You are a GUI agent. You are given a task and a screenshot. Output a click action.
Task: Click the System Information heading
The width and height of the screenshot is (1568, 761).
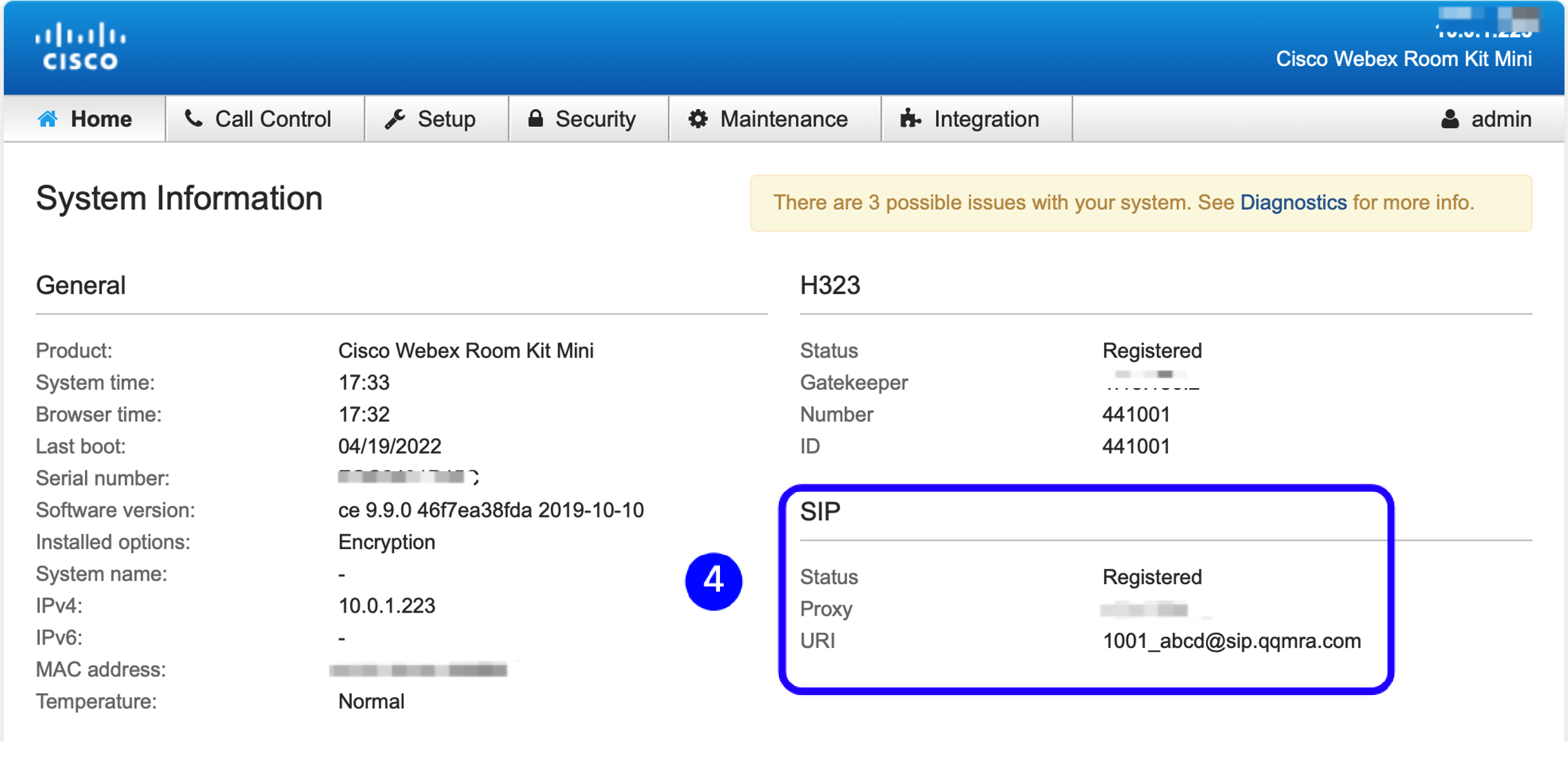[179, 198]
